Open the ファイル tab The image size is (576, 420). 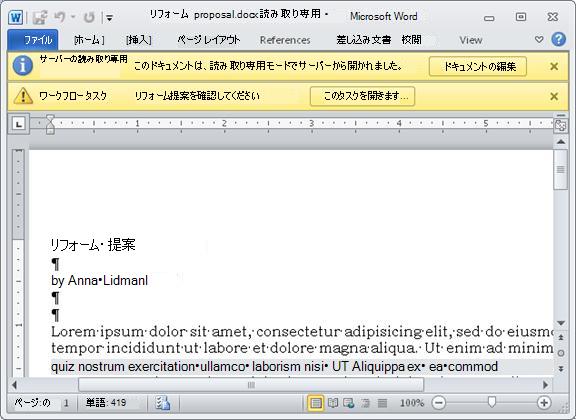pyautogui.click(x=33, y=40)
